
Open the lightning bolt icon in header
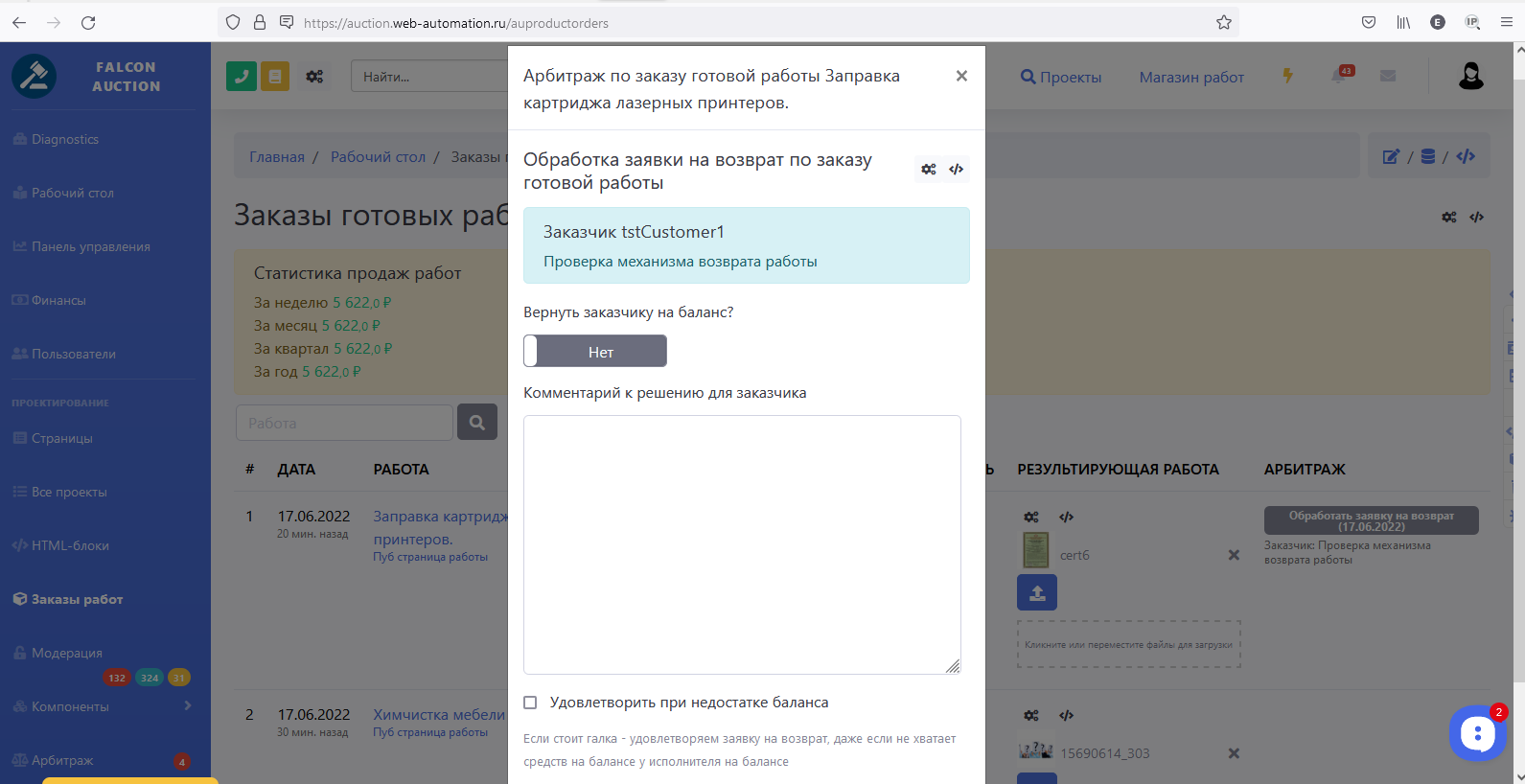pos(1288,77)
